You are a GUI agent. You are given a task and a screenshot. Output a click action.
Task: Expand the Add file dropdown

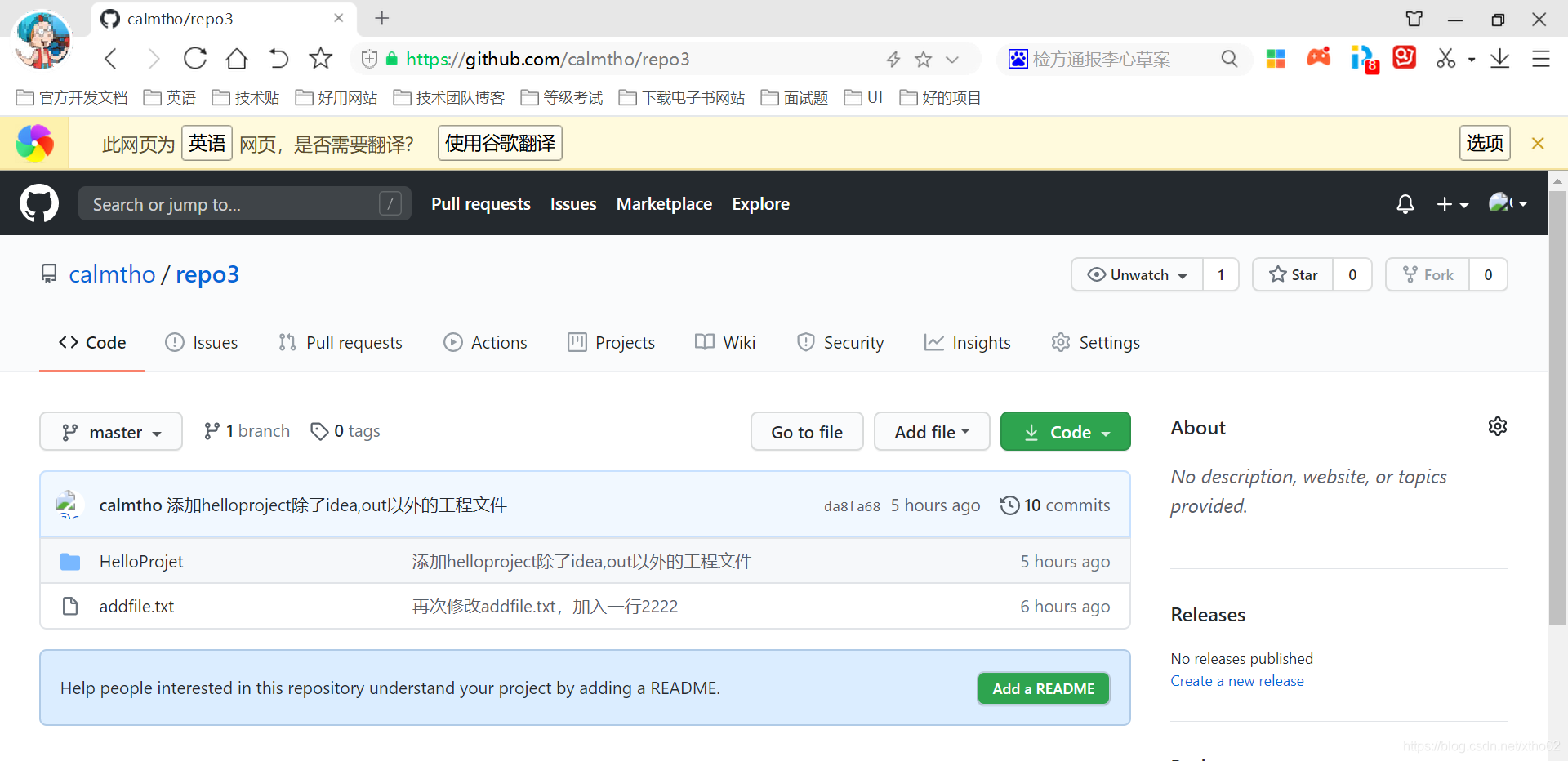coord(932,431)
